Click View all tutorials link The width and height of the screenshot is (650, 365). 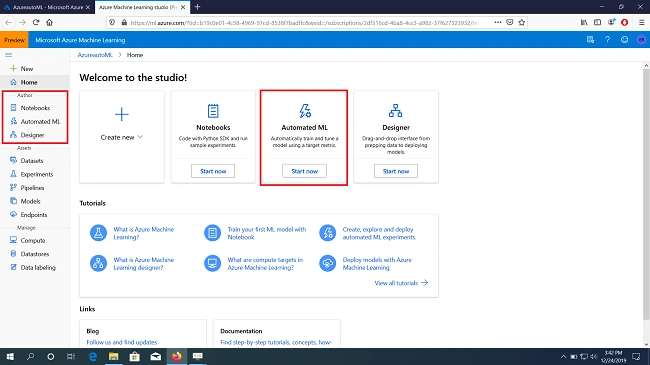click(401, 283)
